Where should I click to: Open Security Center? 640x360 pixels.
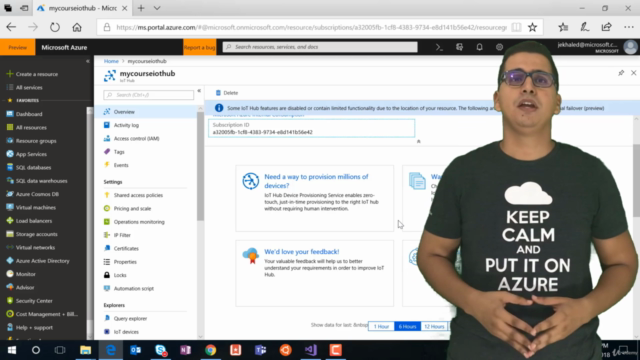coord(29,301)
